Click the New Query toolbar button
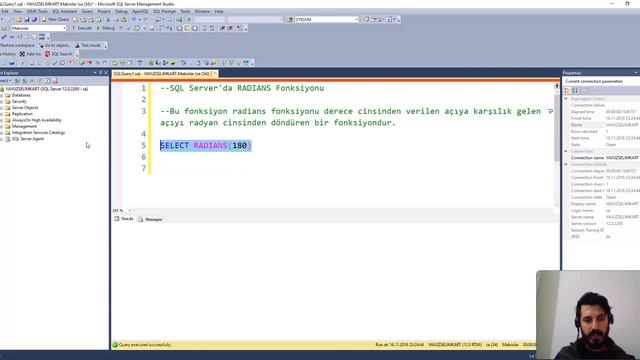Viewport: 640px width, 360px height. (55, 19)
